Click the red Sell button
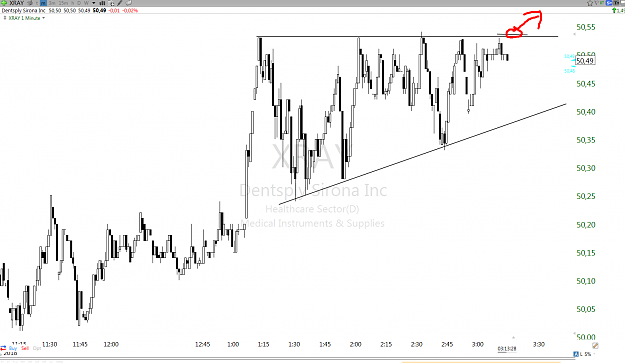This screenshot has width=625, height=363. [25, 348]
